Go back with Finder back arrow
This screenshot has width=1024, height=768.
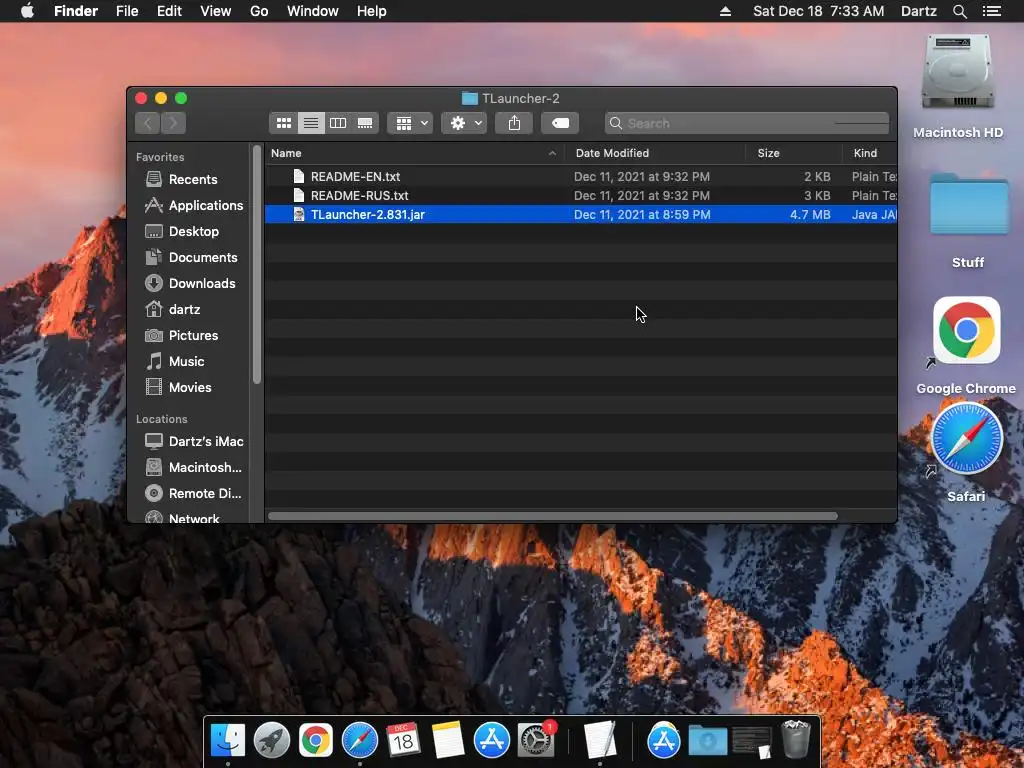(148, 123)
